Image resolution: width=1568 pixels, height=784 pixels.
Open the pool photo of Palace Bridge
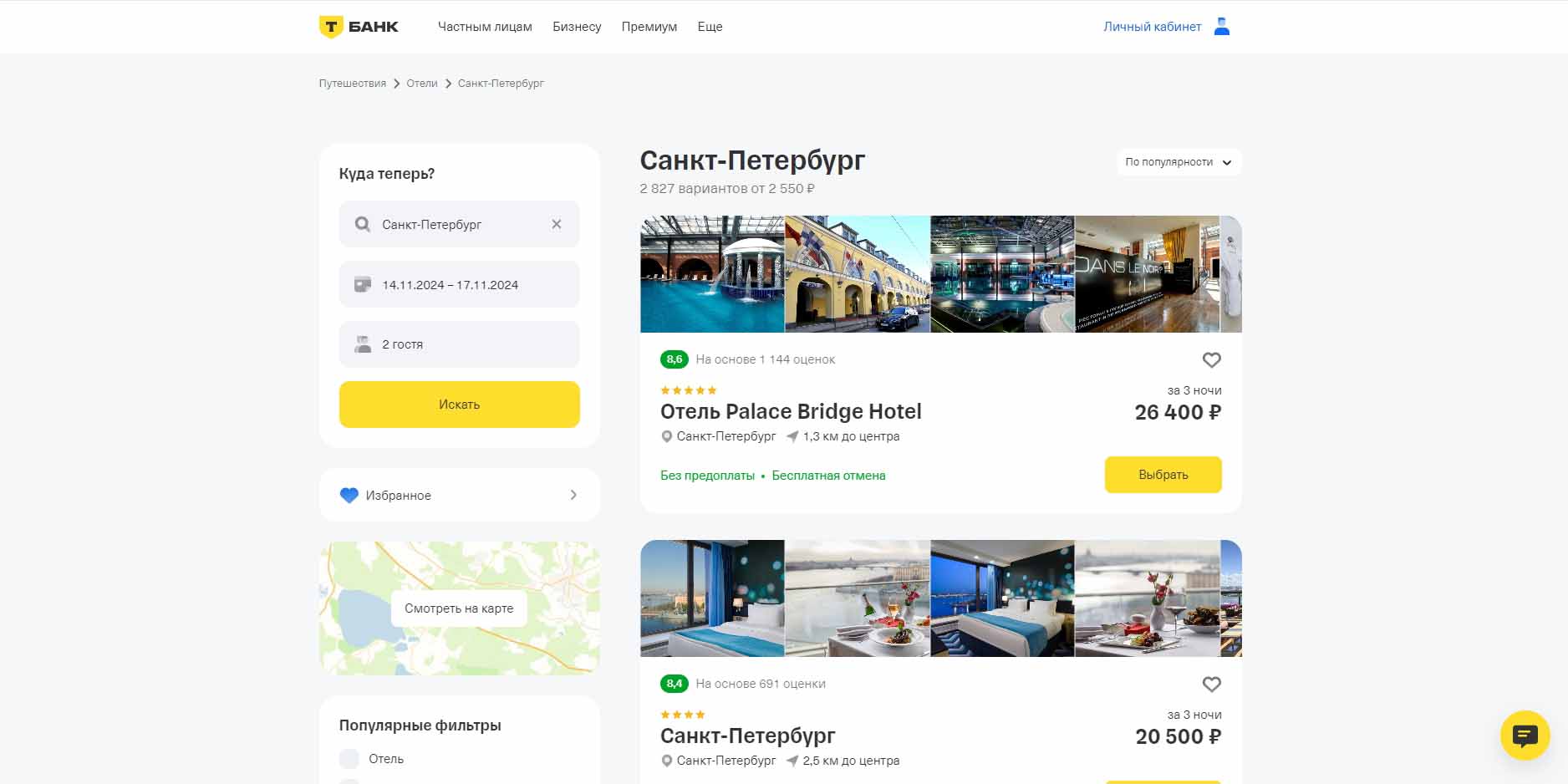[x=712, y=274]
